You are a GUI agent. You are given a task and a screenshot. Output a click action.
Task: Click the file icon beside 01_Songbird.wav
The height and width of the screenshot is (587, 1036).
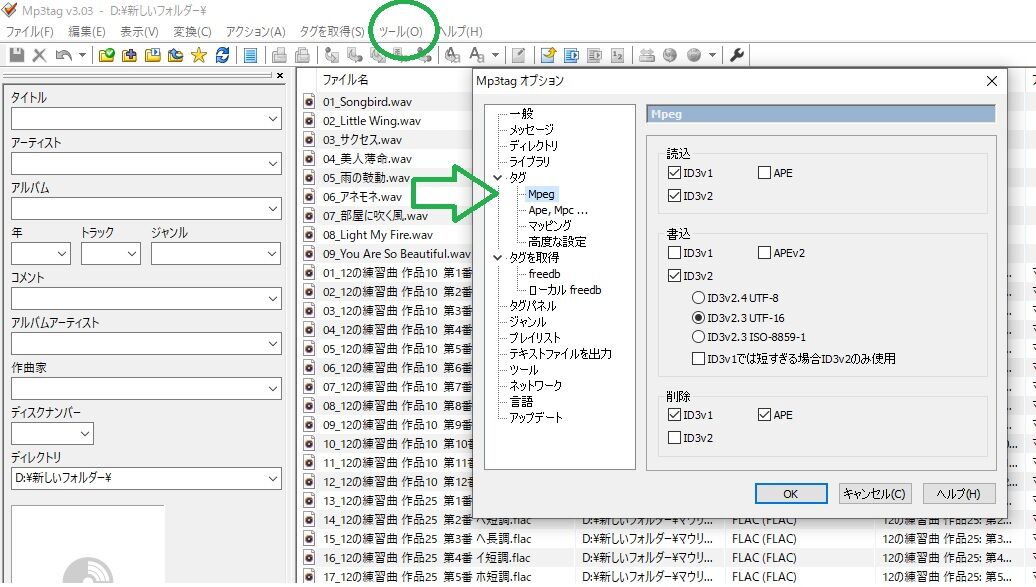[x=309, y=102]
